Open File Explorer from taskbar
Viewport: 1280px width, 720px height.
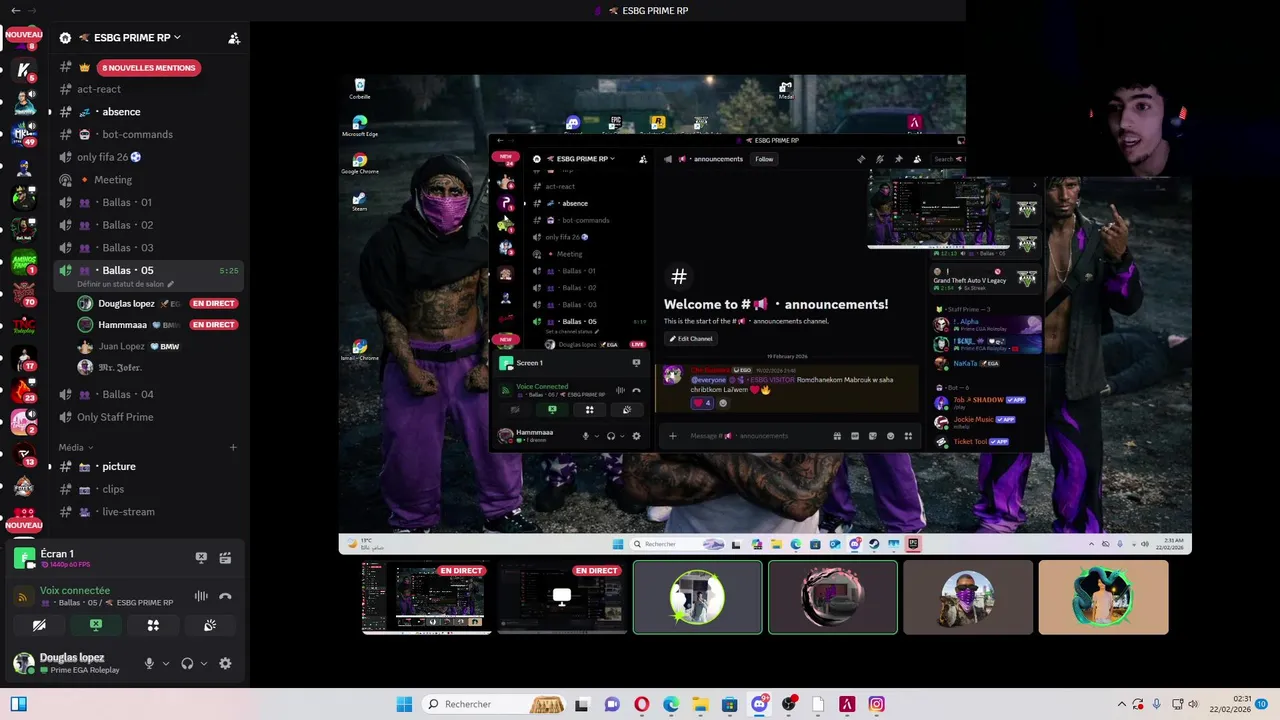pyautogui.click(x=700, y=704)
